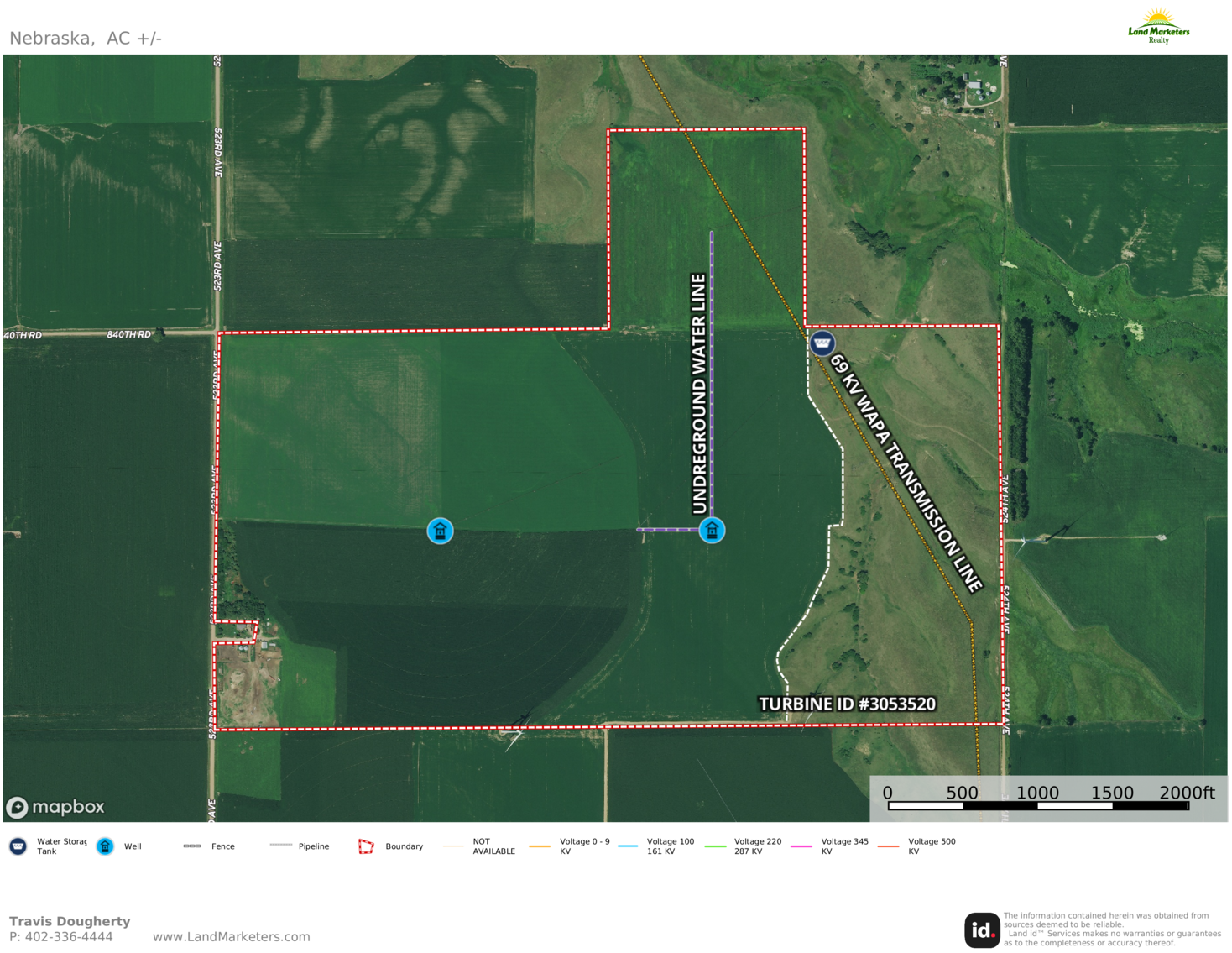The image size is (1232, 953).
Task: Click the phone number 402-336-4444
Action: point(72,936)
